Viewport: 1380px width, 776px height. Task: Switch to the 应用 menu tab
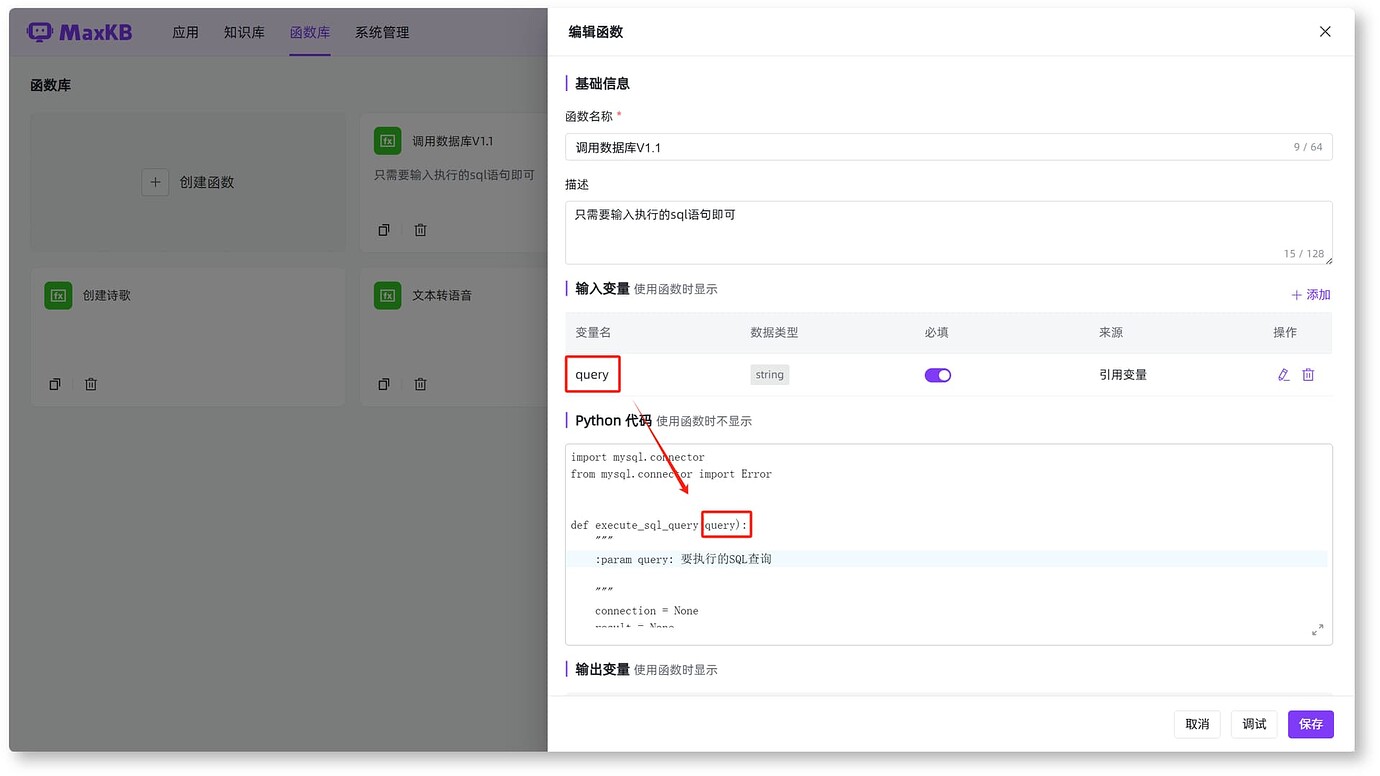pos(185,31)
